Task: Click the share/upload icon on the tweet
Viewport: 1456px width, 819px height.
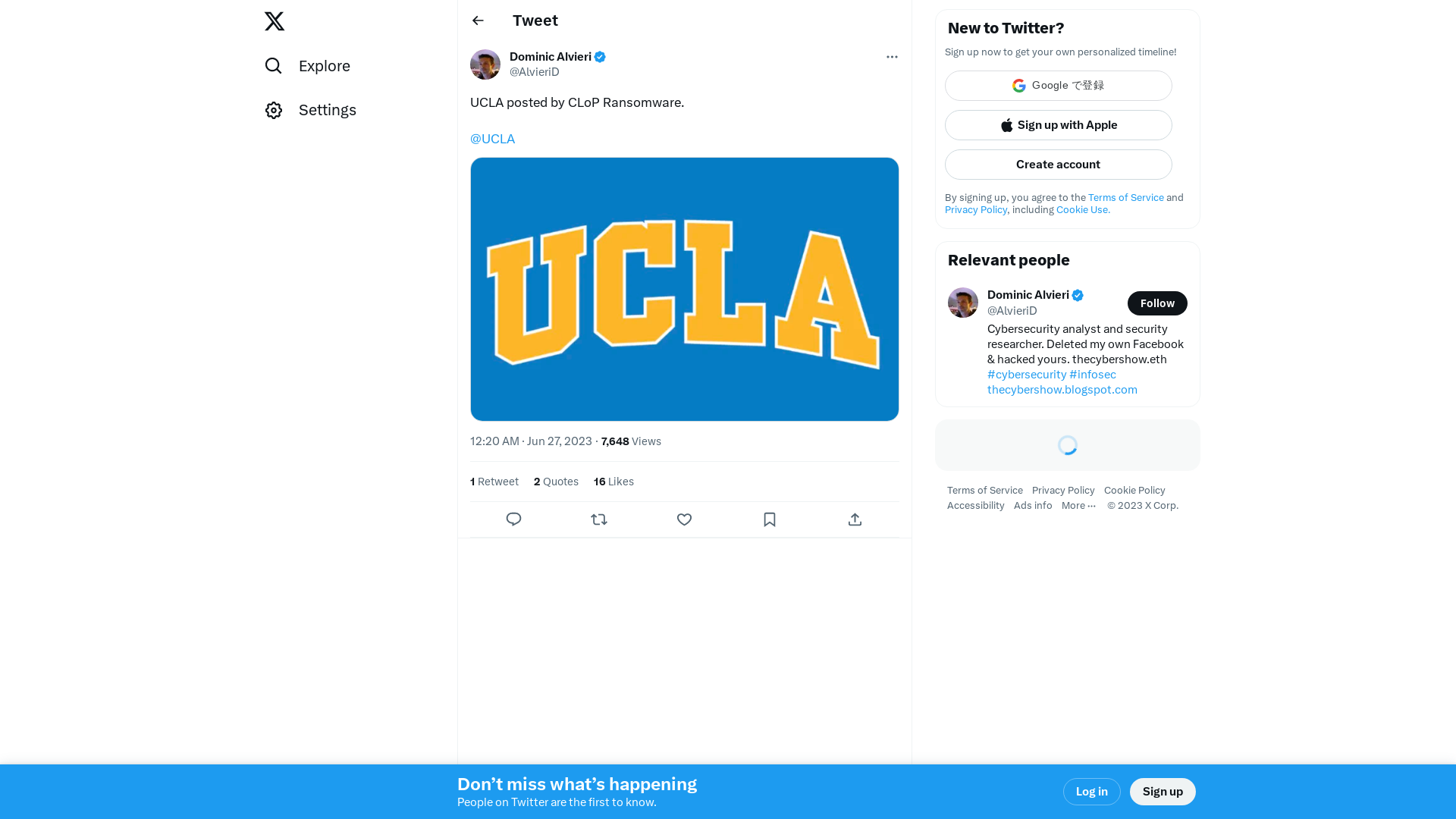Action: pos(855,519)
